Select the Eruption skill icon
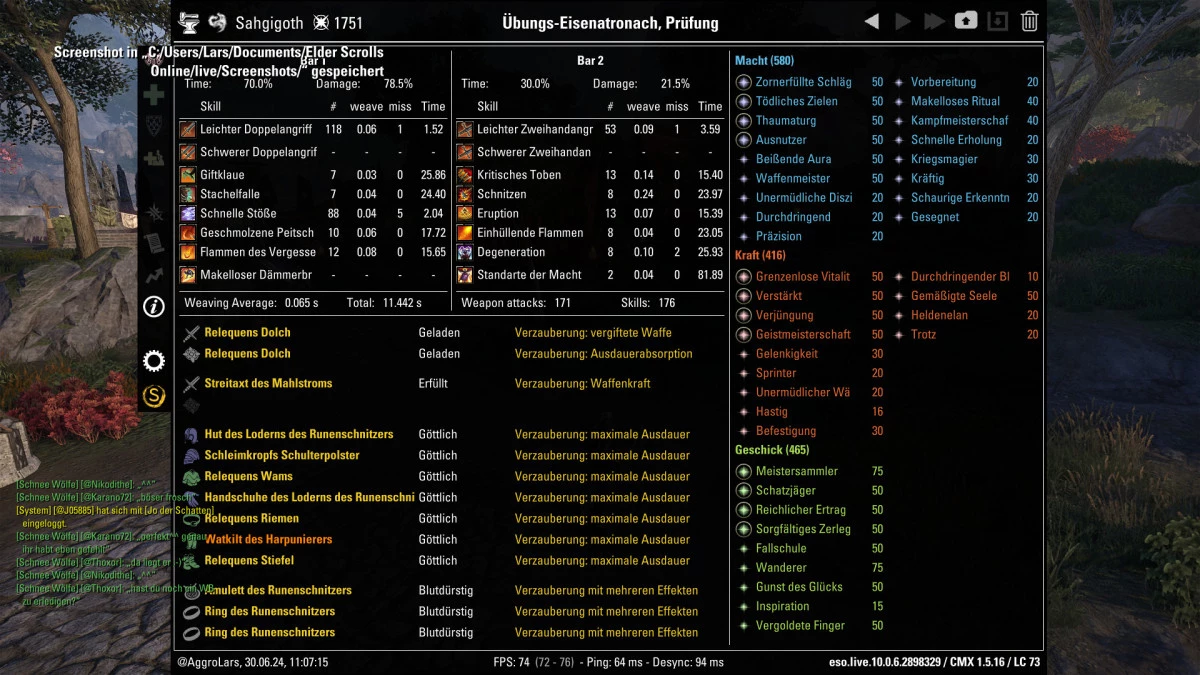 click(465, 213)
